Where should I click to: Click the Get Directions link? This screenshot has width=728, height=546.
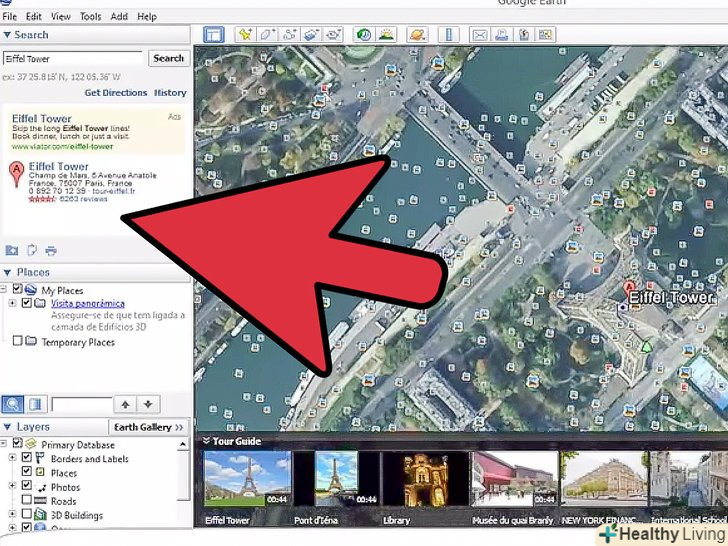pyautogui.click(x=115, y=93)
